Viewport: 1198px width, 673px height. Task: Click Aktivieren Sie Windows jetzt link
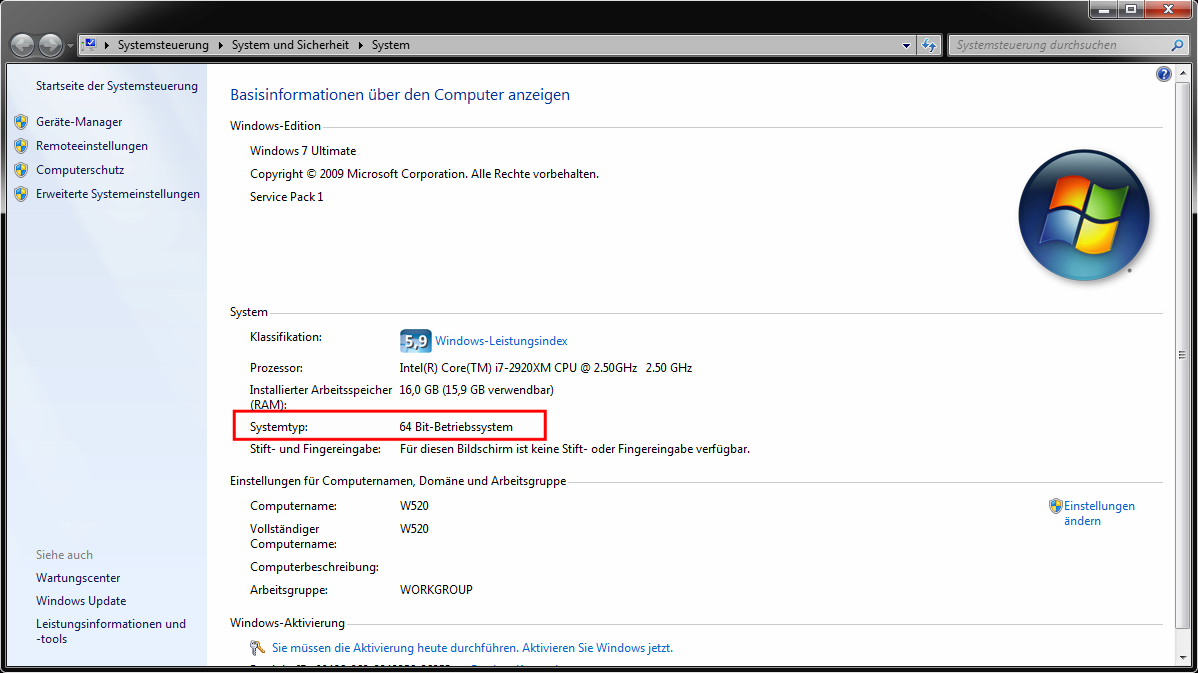point(597,648)
